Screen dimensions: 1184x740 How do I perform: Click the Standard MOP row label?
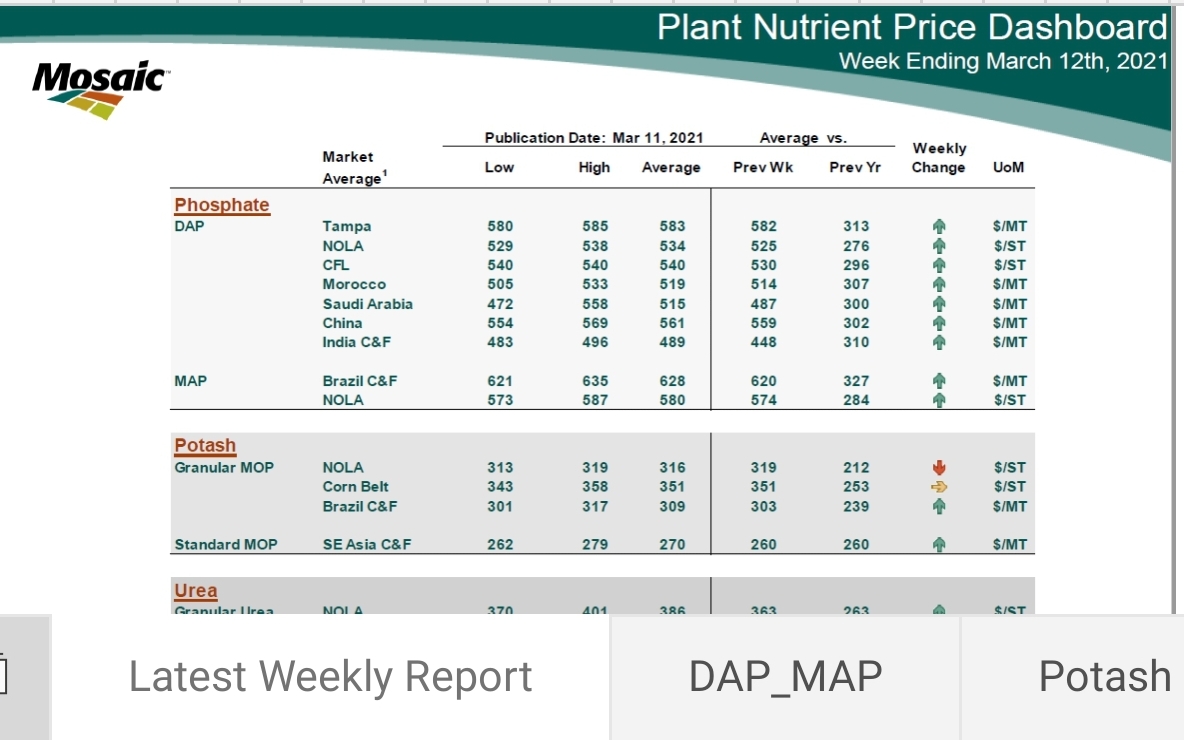tap(226, 544)
